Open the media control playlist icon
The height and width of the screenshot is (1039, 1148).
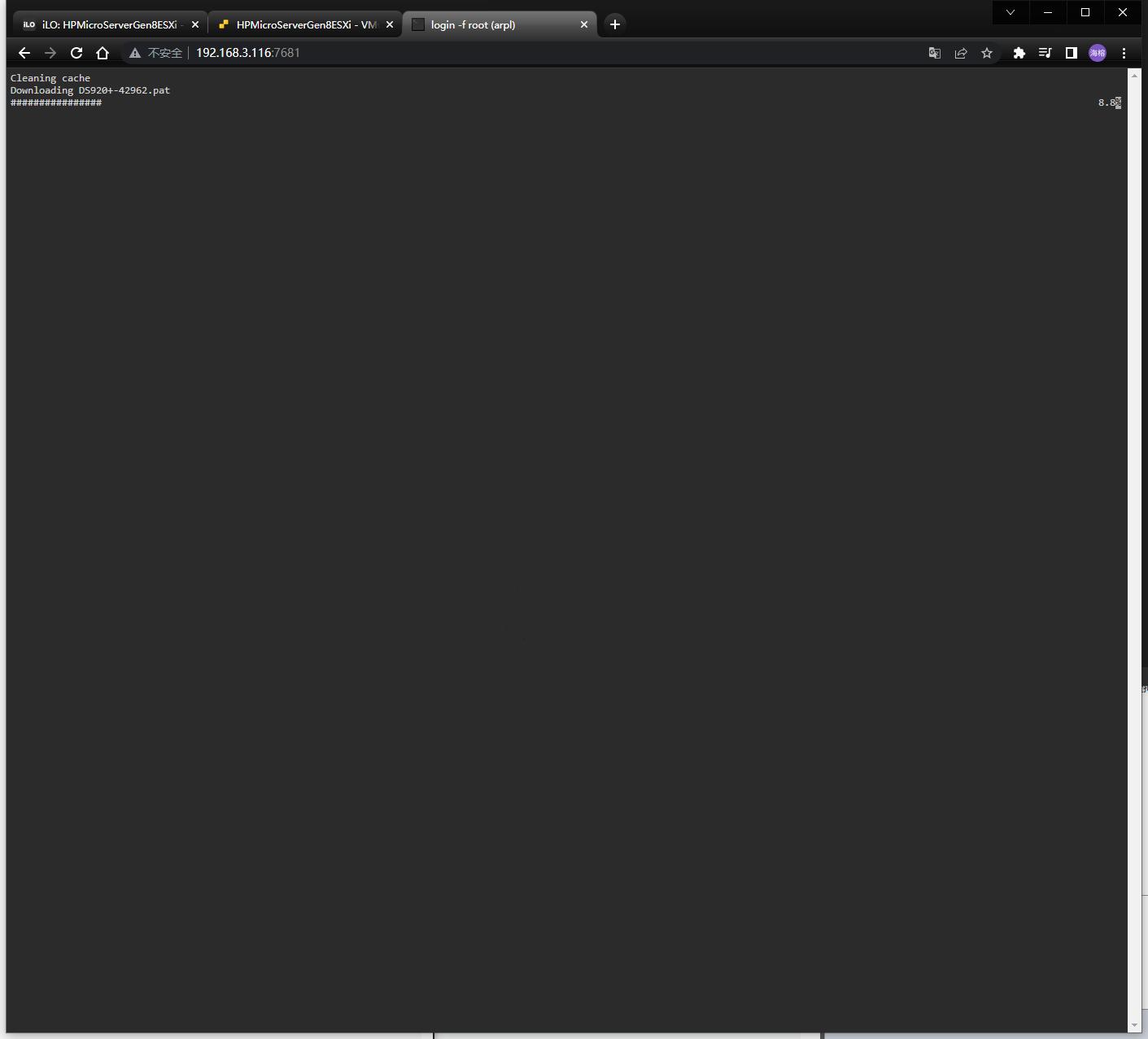1045,53
